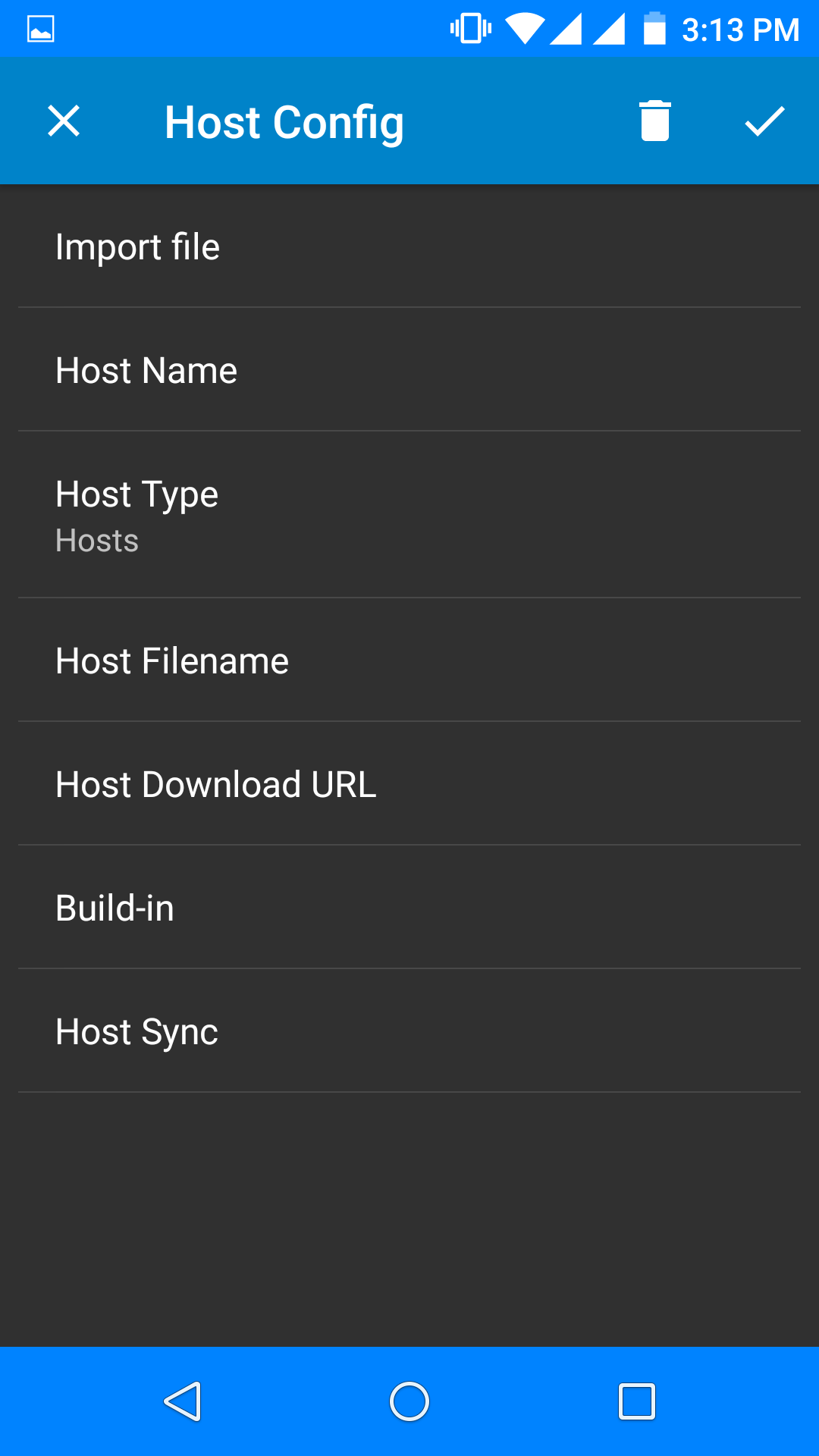
Task: Tap the vibrate mode status icon
Action: pos(471,30)
